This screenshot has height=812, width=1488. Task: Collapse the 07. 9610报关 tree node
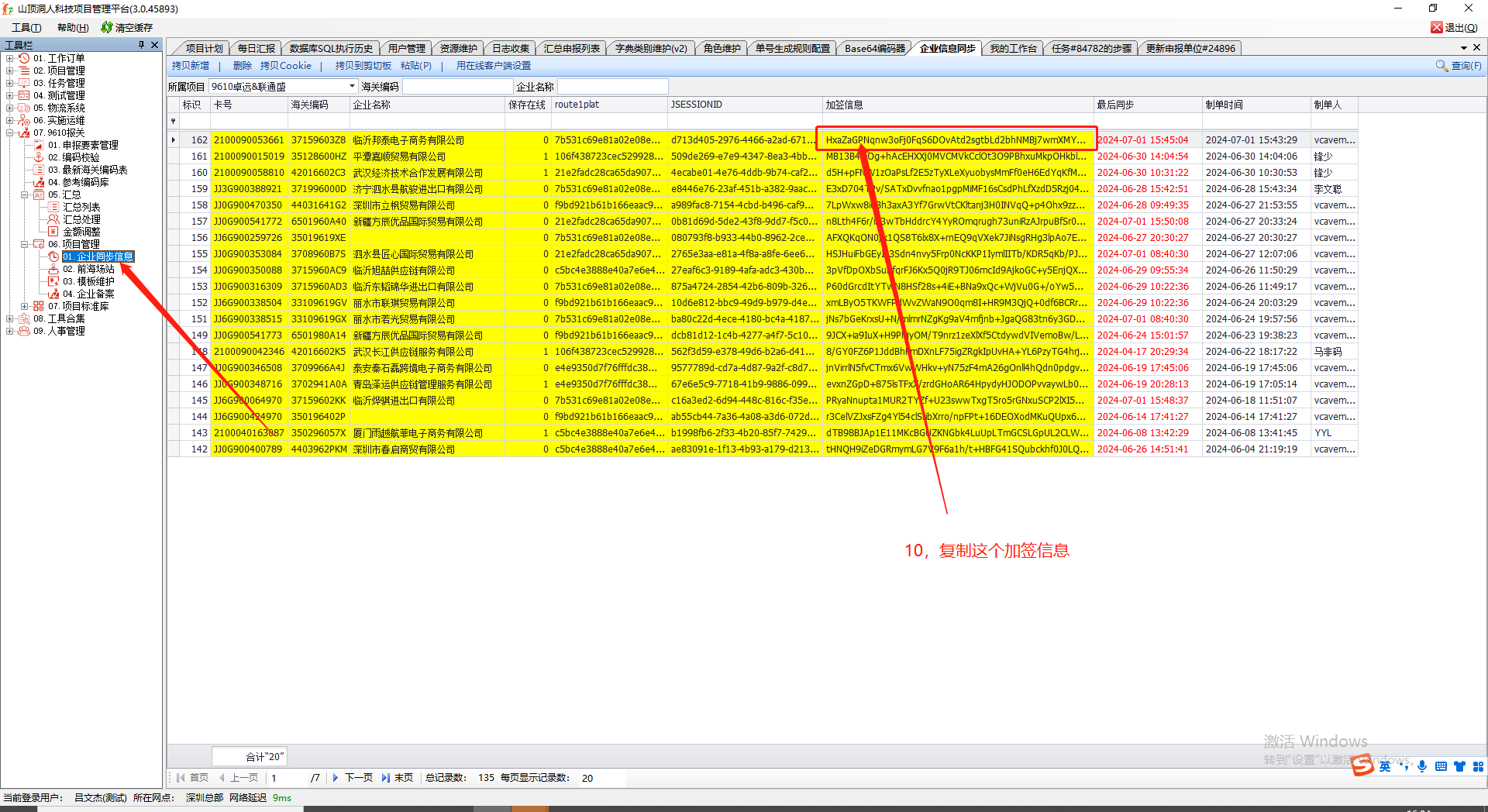9,132
